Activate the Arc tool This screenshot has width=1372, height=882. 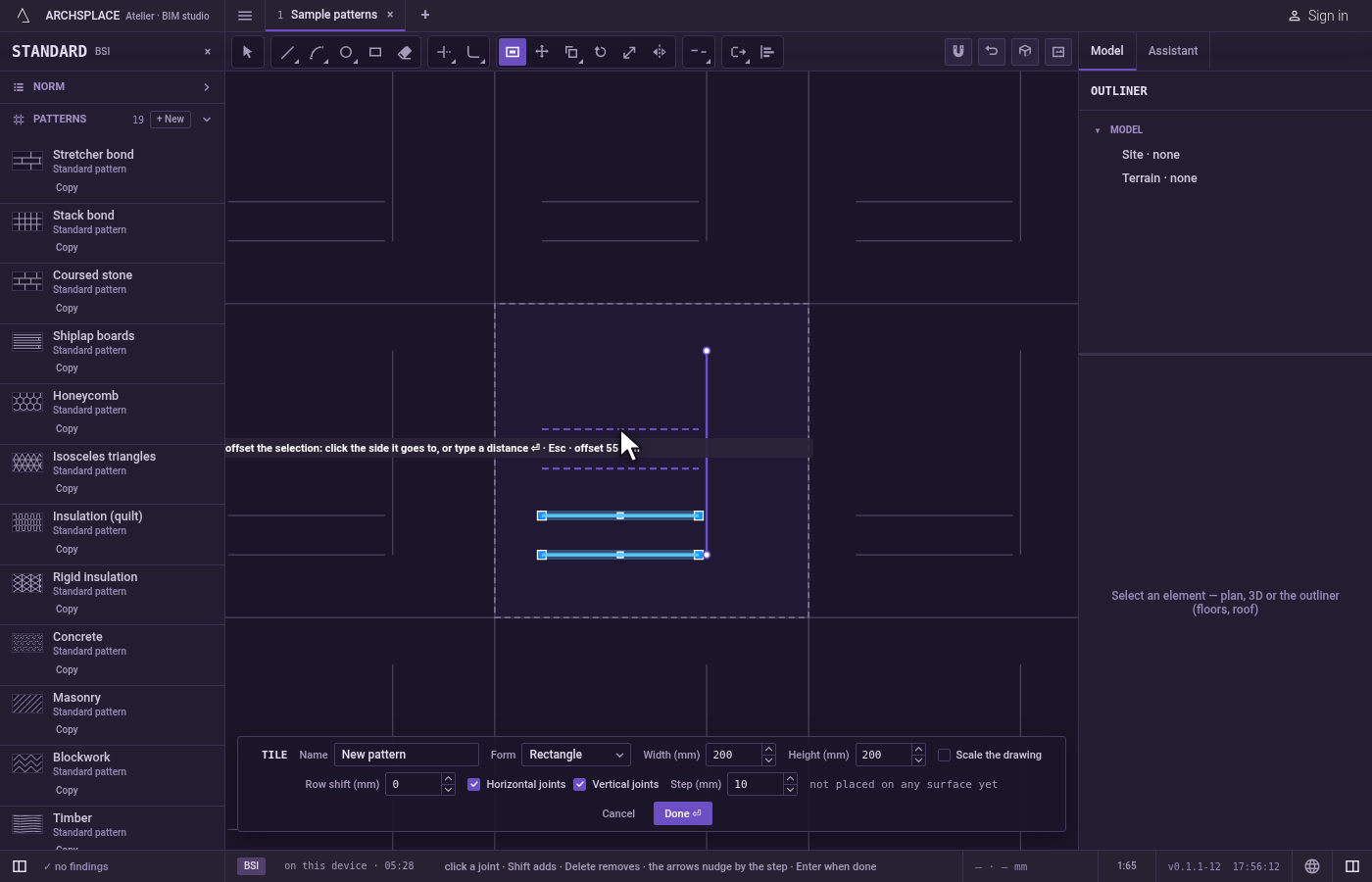point(317,52)
